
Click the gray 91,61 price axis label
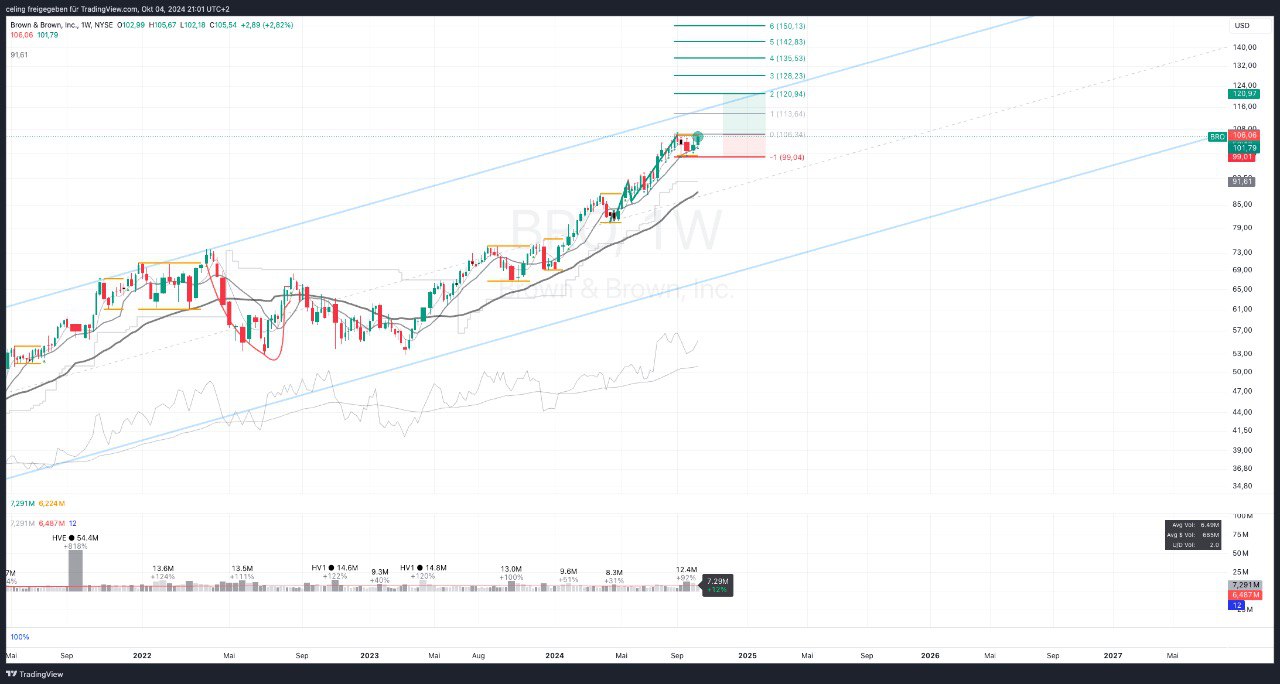1242,181
